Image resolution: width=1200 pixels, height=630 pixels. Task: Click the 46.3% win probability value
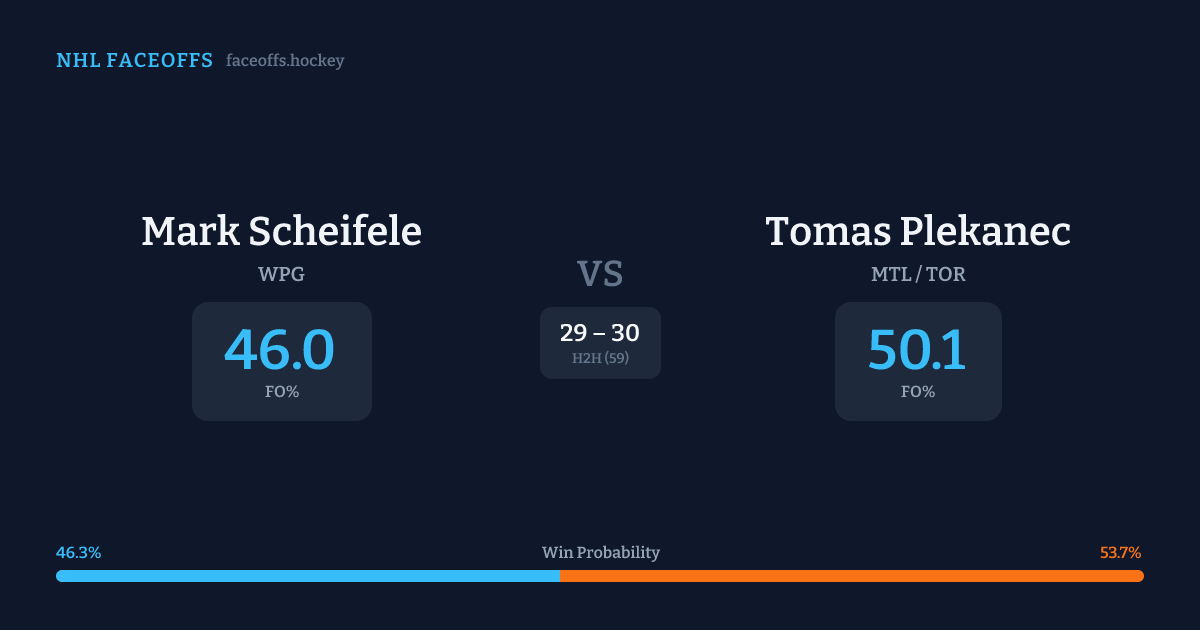pyautogui.click(x=78, y=552)
